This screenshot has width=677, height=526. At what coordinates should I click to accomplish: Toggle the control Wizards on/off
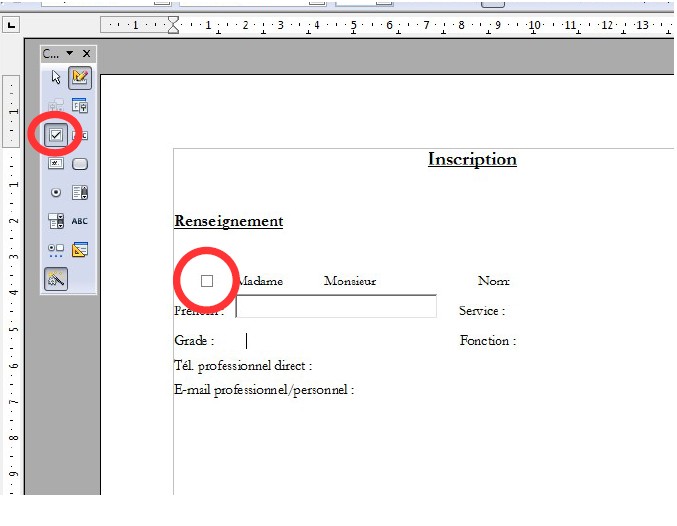pos(56,280)
